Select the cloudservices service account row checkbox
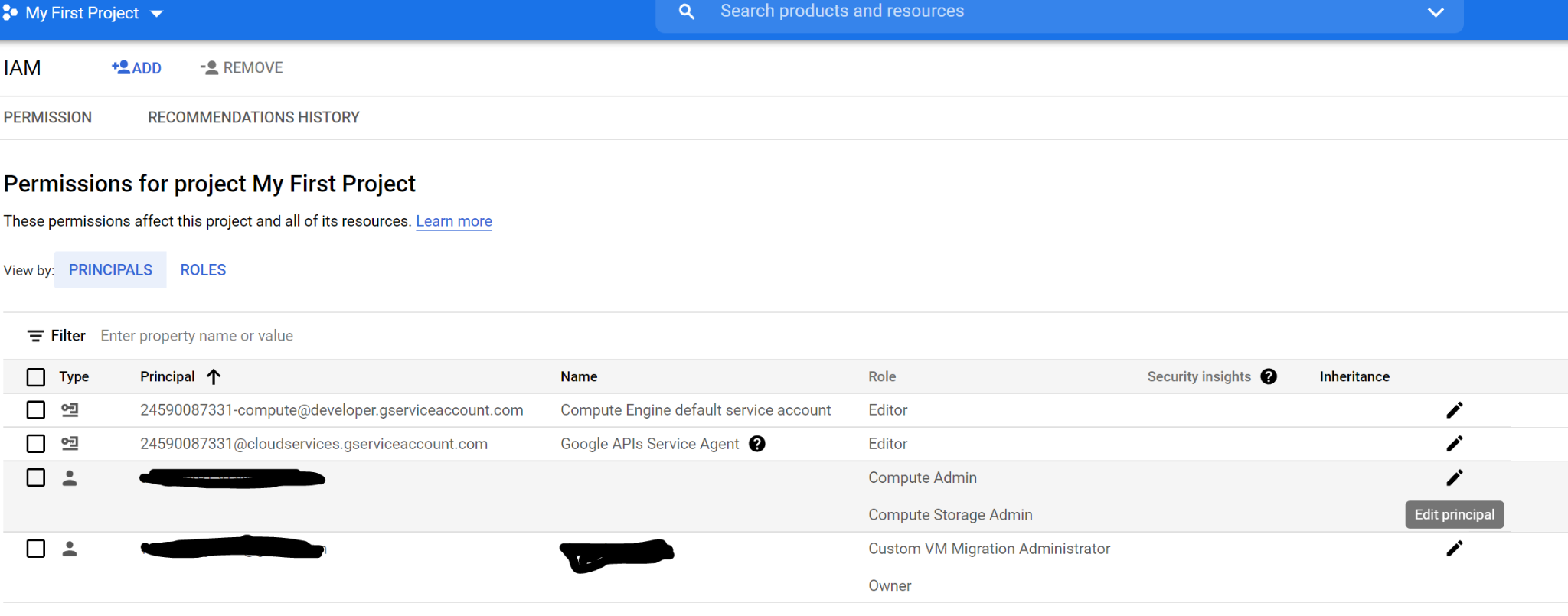Viewport: 1568px width, 616px height. click(x=36, y=444)
